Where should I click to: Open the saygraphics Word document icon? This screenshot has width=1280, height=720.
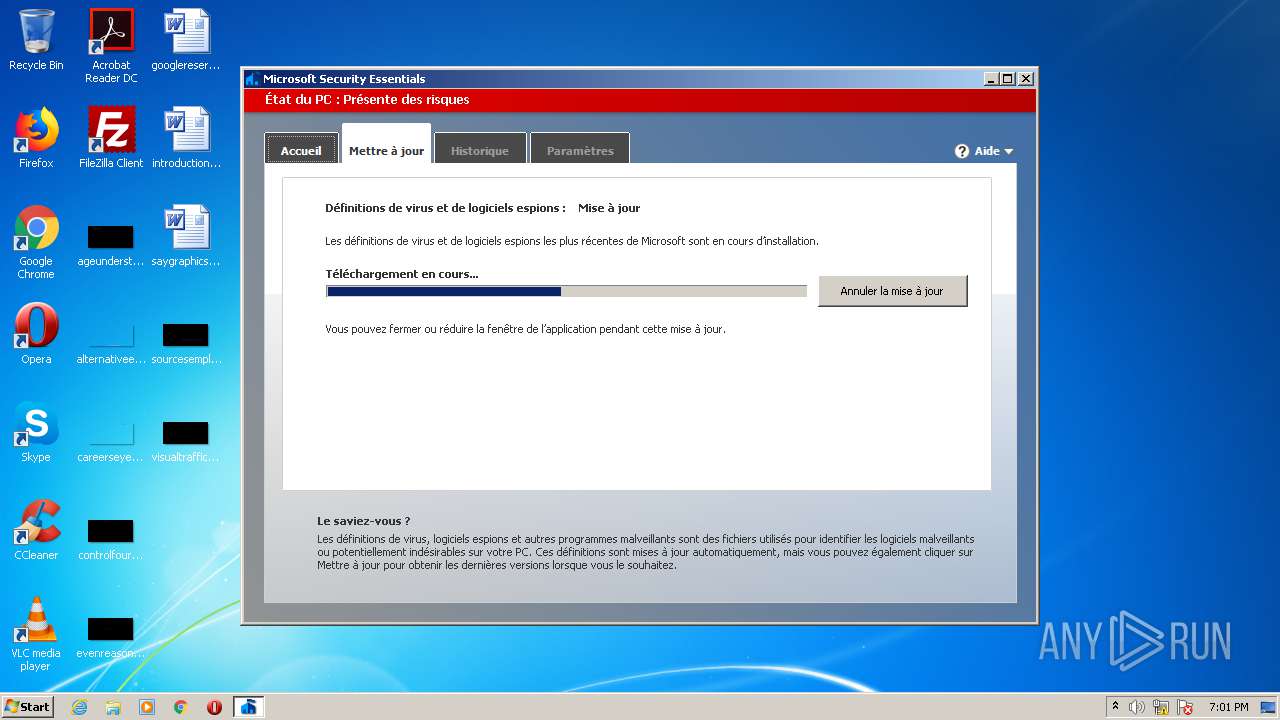pos(186,236)
